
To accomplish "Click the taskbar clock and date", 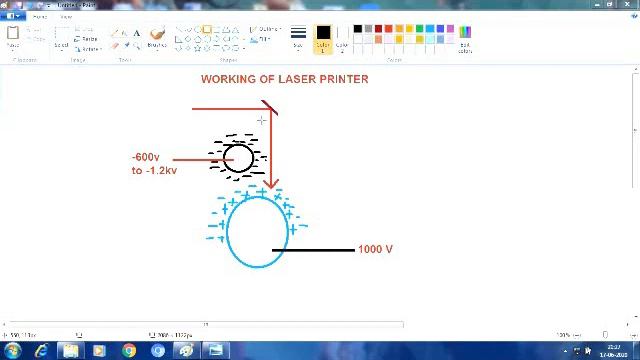I will click(613, 351).
